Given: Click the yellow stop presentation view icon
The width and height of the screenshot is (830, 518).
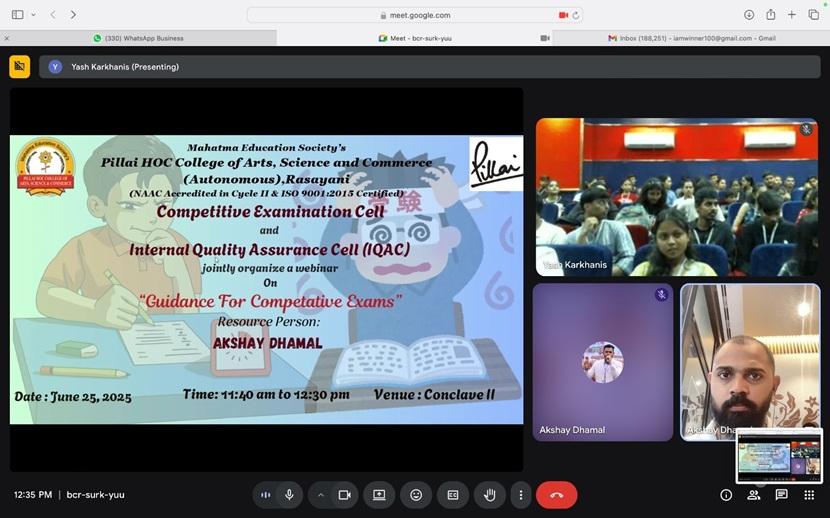Looking at the screenshot, I should pos(19,67).
